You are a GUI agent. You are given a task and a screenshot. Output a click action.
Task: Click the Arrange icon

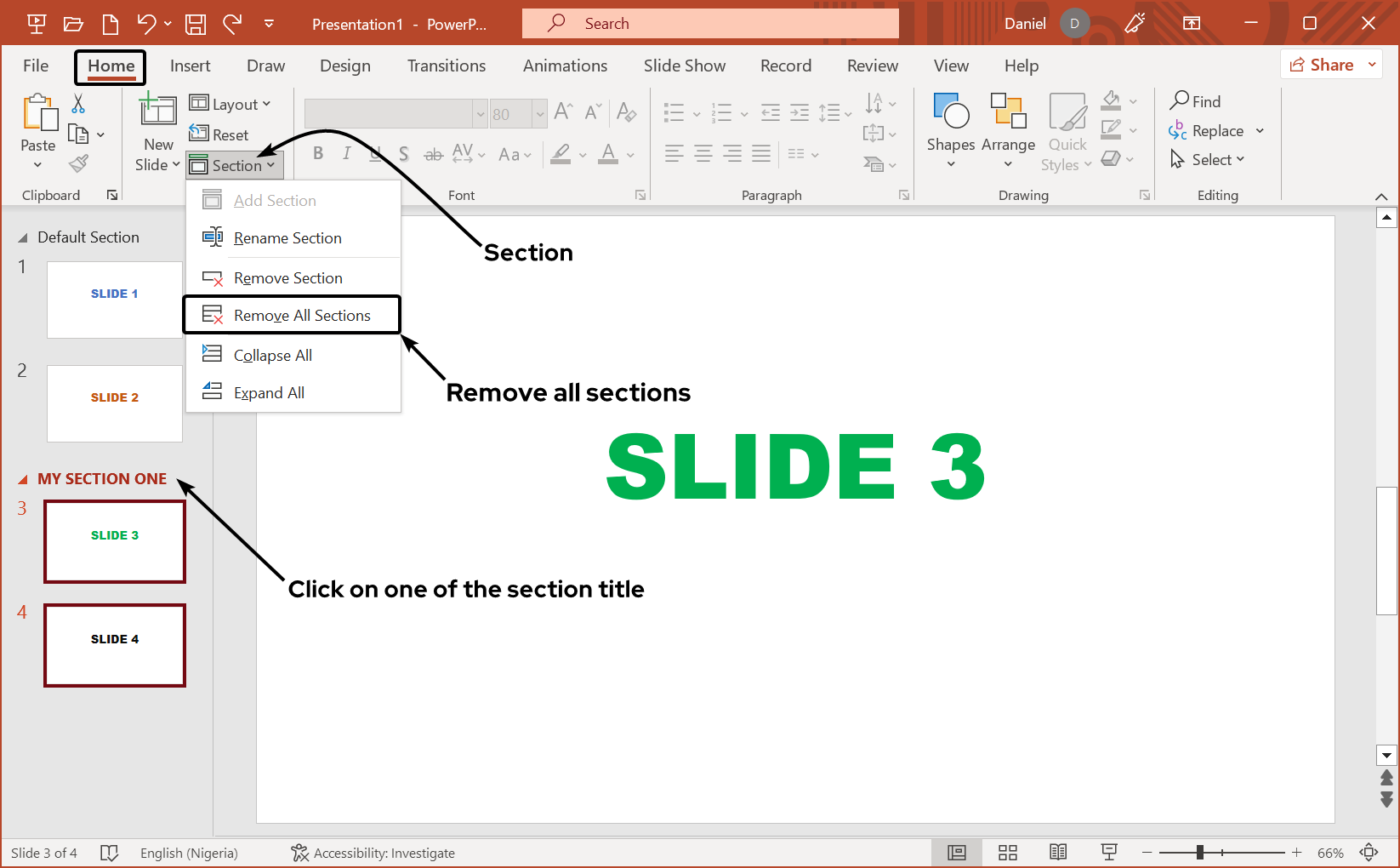[x=1008, y=129]
